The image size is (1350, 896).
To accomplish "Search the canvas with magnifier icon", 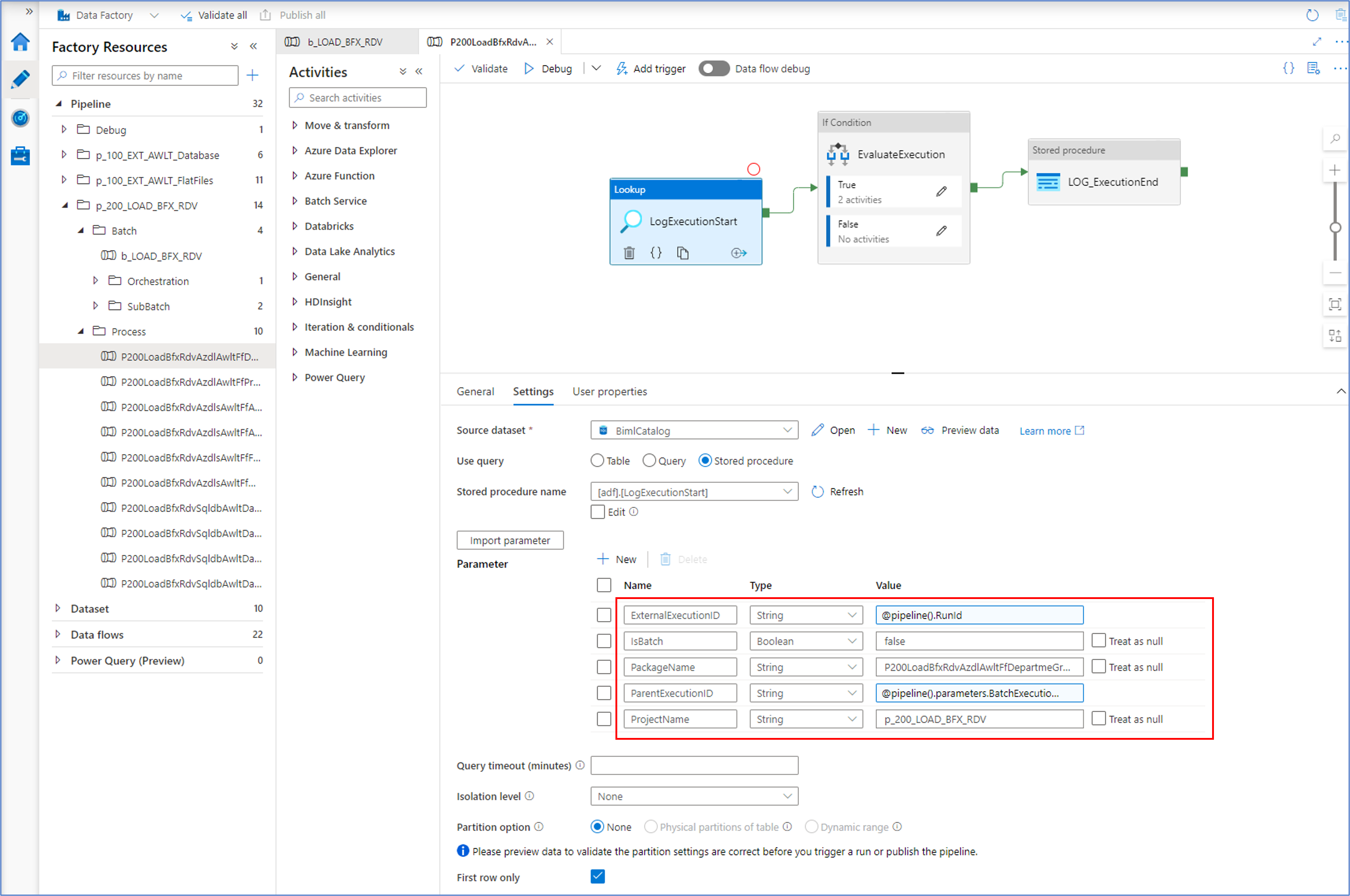I will pos(1335,139).
